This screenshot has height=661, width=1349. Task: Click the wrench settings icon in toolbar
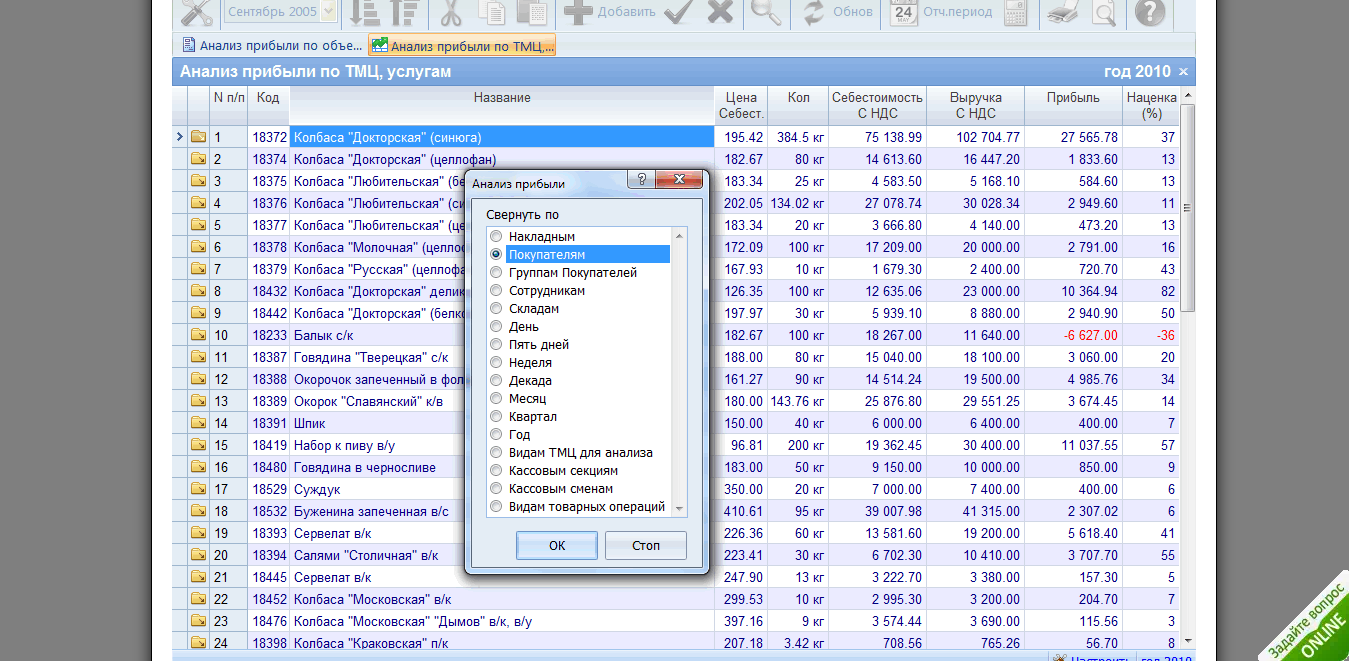[x=198, y=12]
